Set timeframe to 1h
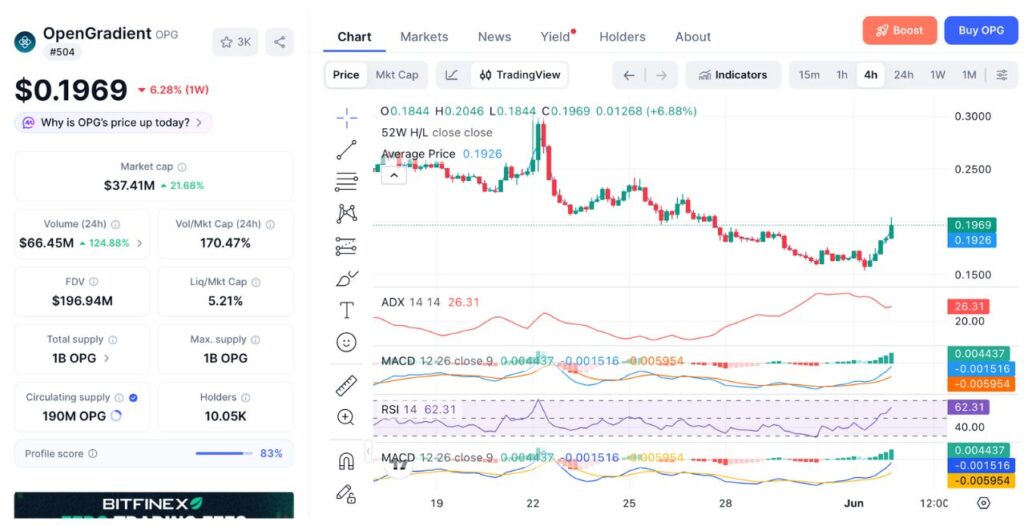 [842, 75]
